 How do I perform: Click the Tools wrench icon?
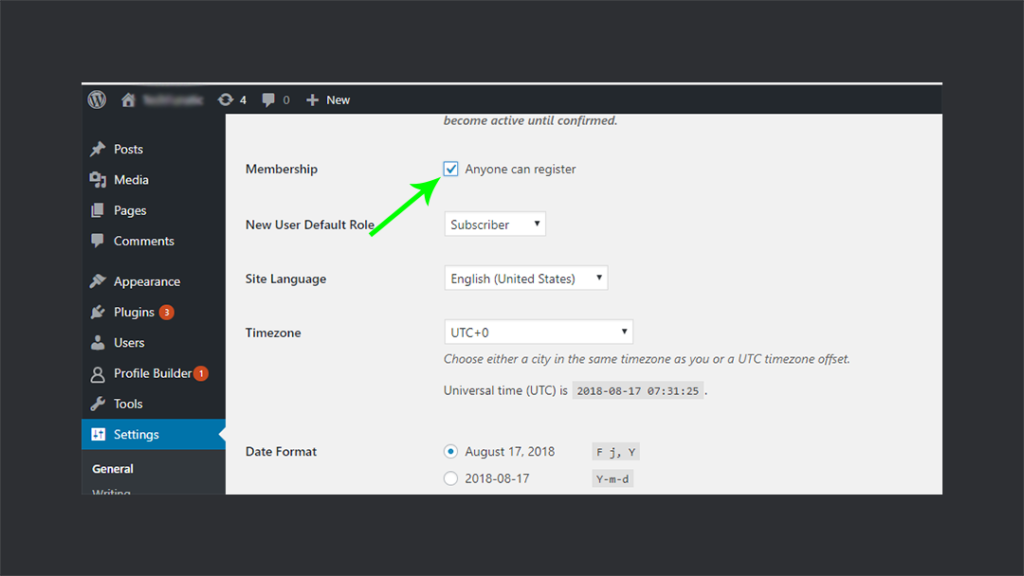pyautogui.click(x=100, y=403)
